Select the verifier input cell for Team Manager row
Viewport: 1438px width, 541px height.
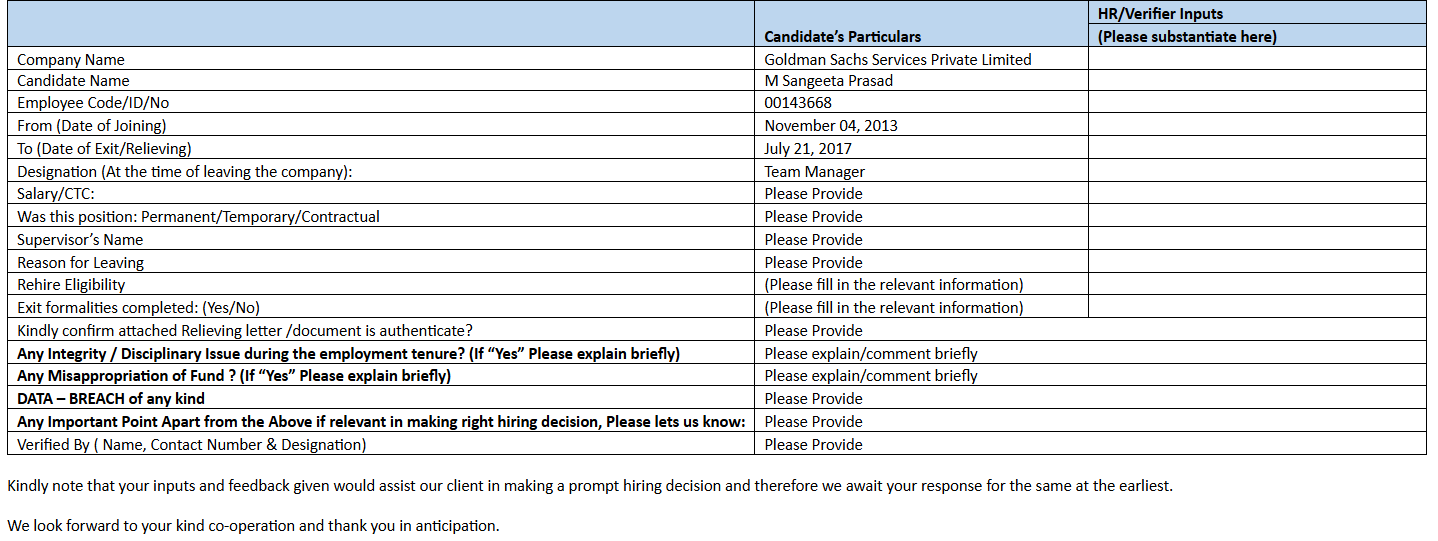point(1256,171)
